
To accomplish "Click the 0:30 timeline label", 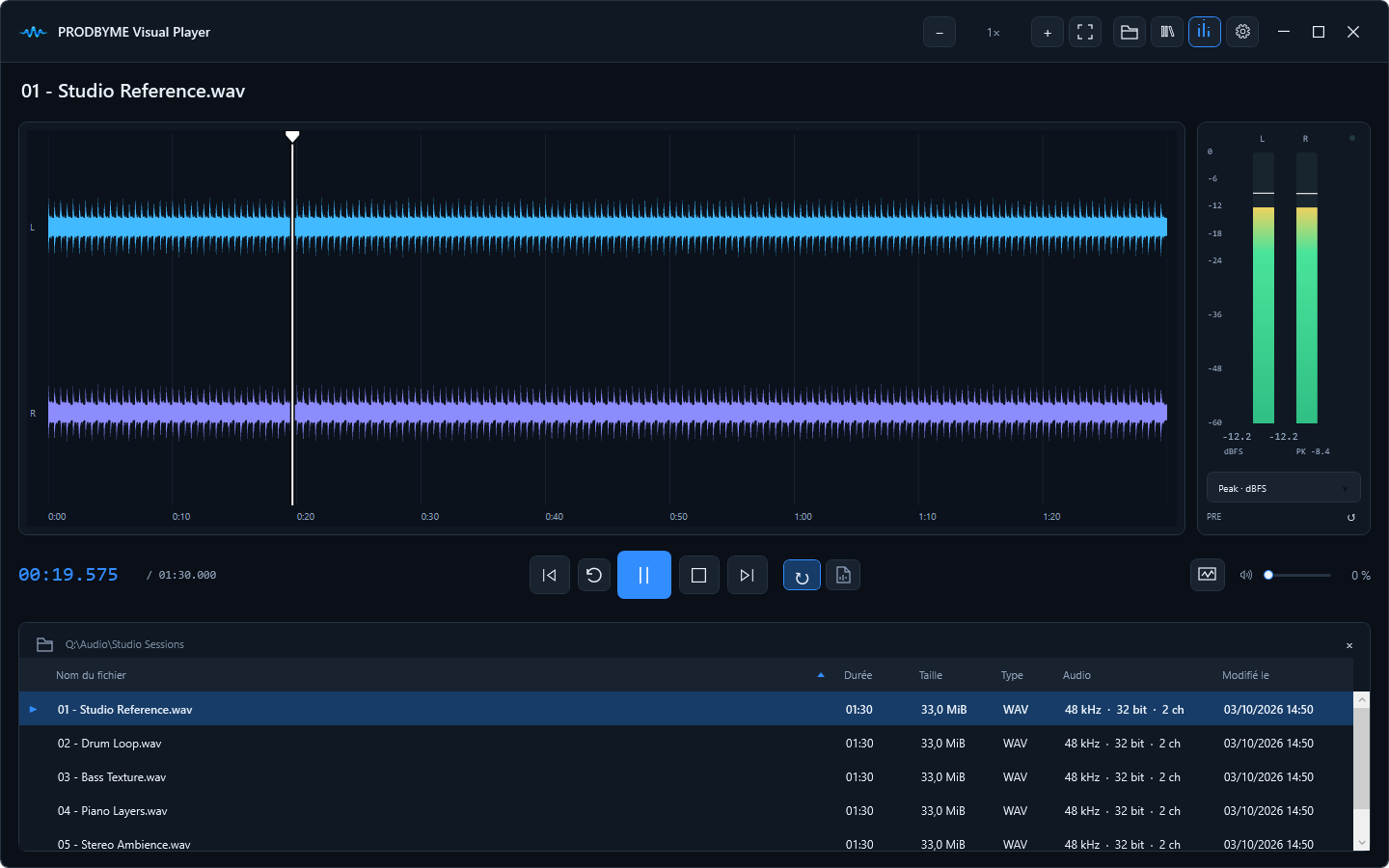I will point(430,517).
